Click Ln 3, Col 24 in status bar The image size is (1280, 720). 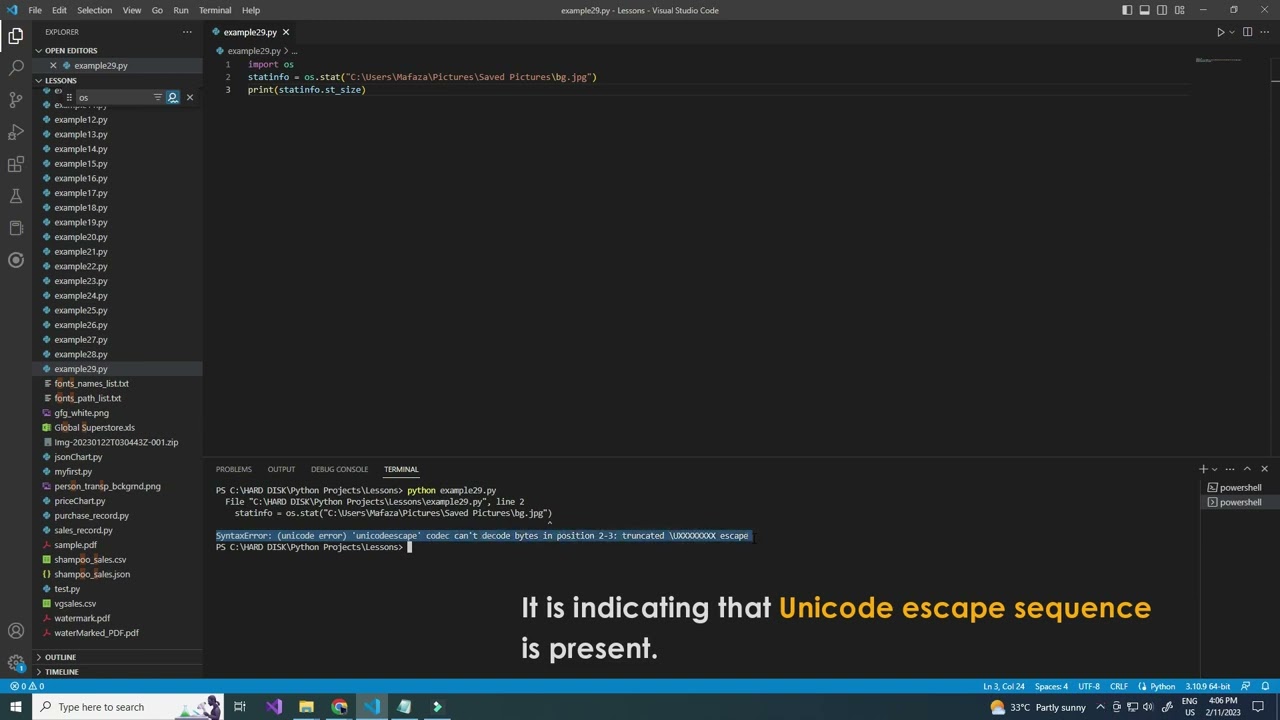tap(1003, 687)
